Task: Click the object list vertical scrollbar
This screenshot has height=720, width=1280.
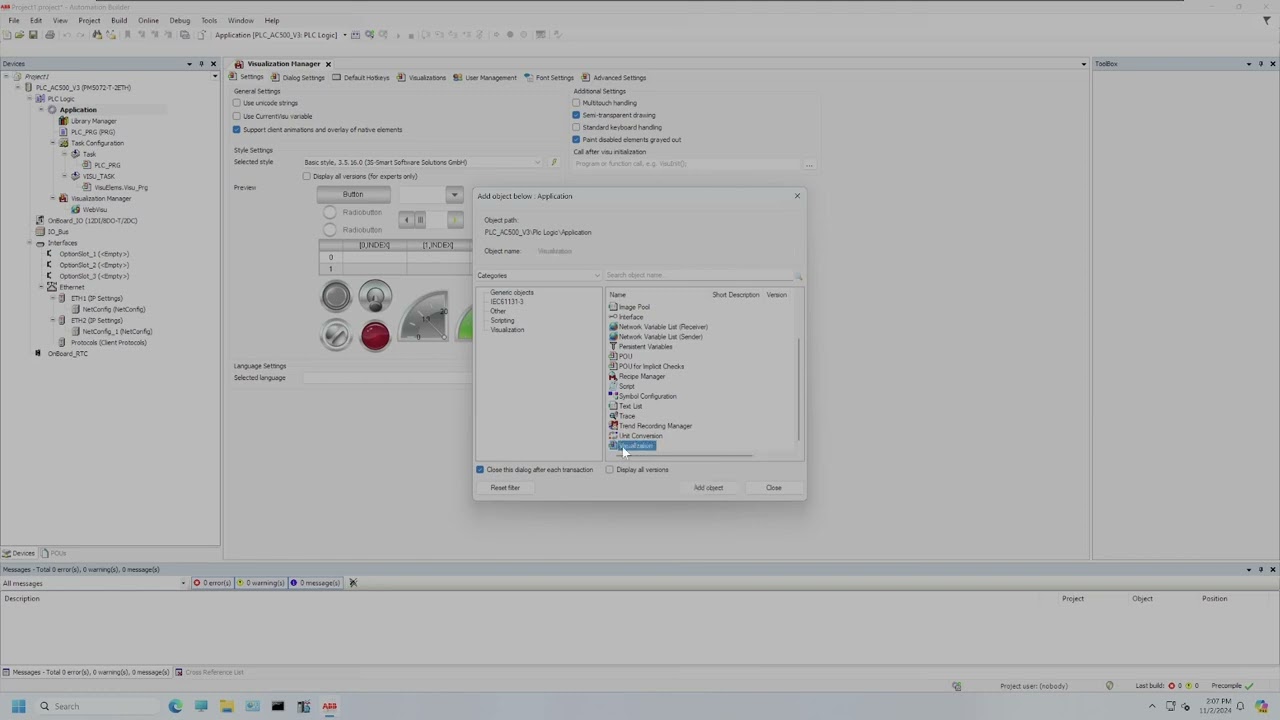Action: pos(798,390)
